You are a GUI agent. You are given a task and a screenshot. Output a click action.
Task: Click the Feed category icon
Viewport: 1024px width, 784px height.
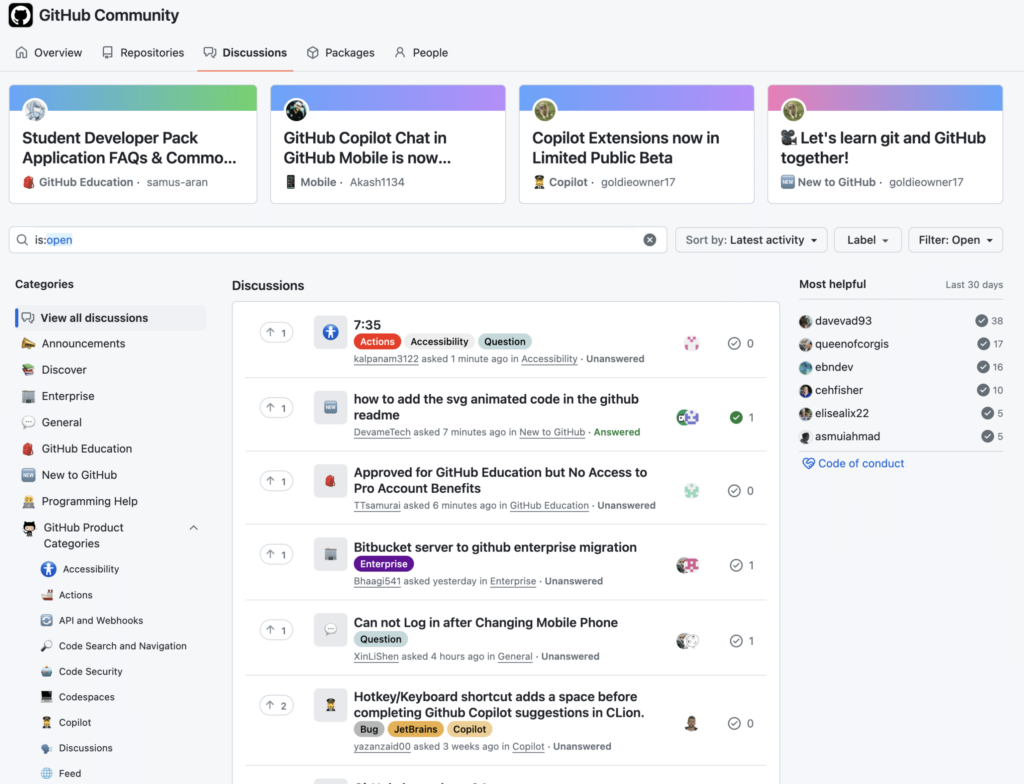[x=48, y=772]
